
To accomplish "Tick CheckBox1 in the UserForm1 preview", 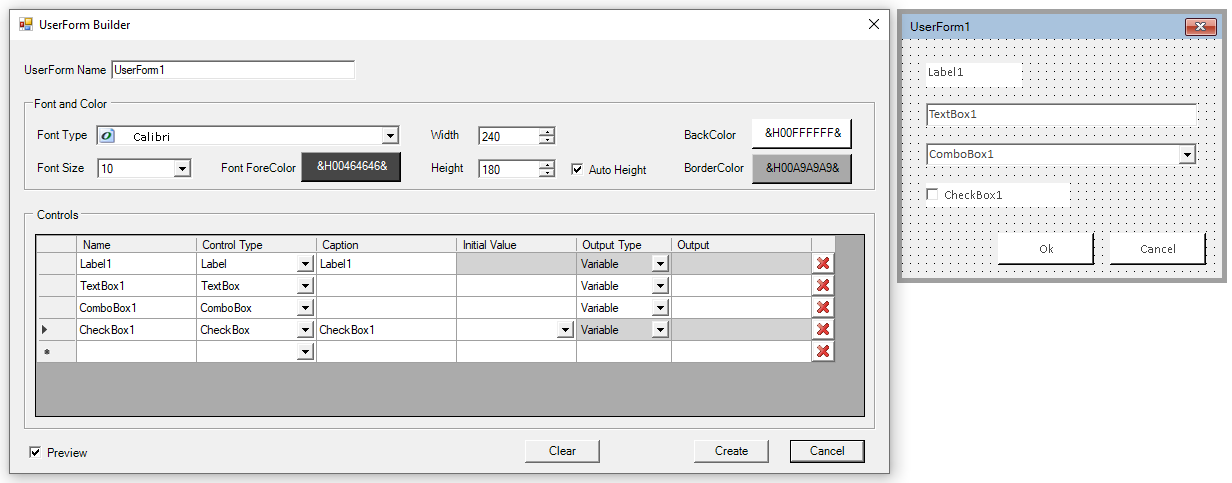I will [x=932, y=195].
